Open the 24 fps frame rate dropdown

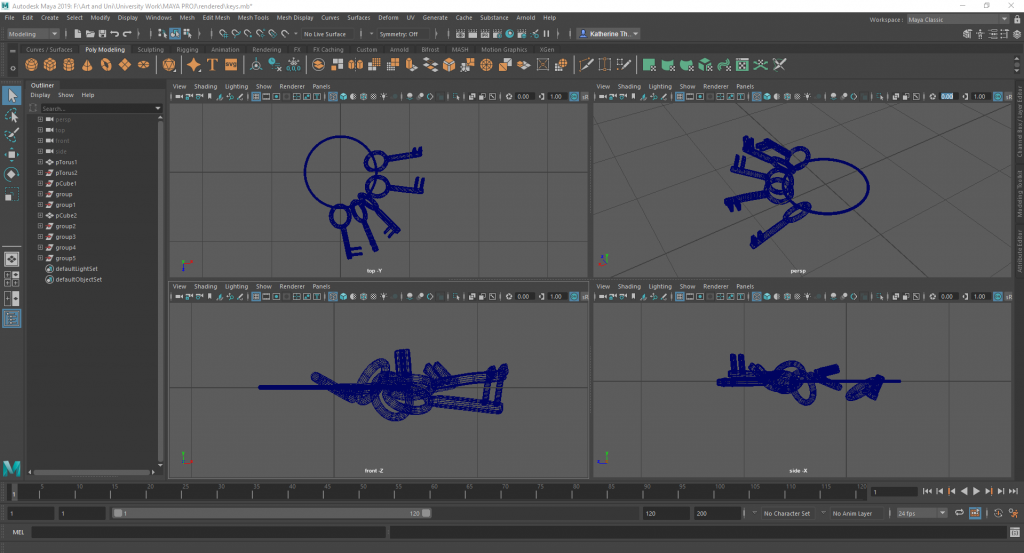click(920, 513)
